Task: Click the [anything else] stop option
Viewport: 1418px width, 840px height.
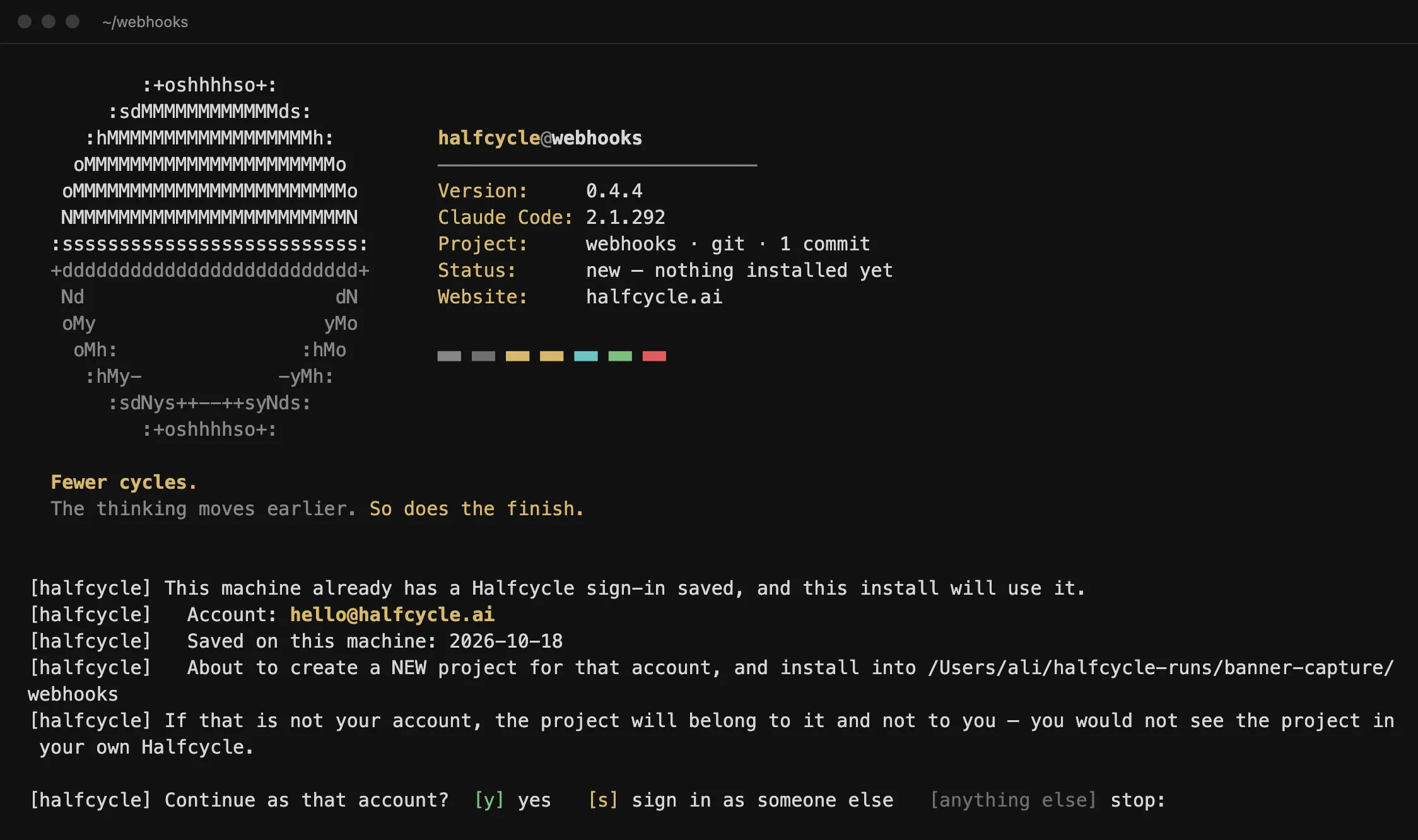Action: pyautogui.click(x=1047, y=800)
